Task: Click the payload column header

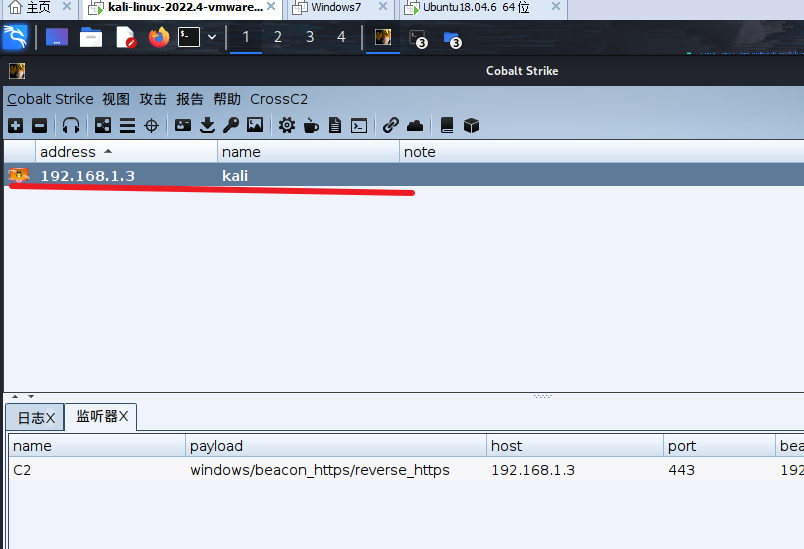Action: (x=335, y=446)
